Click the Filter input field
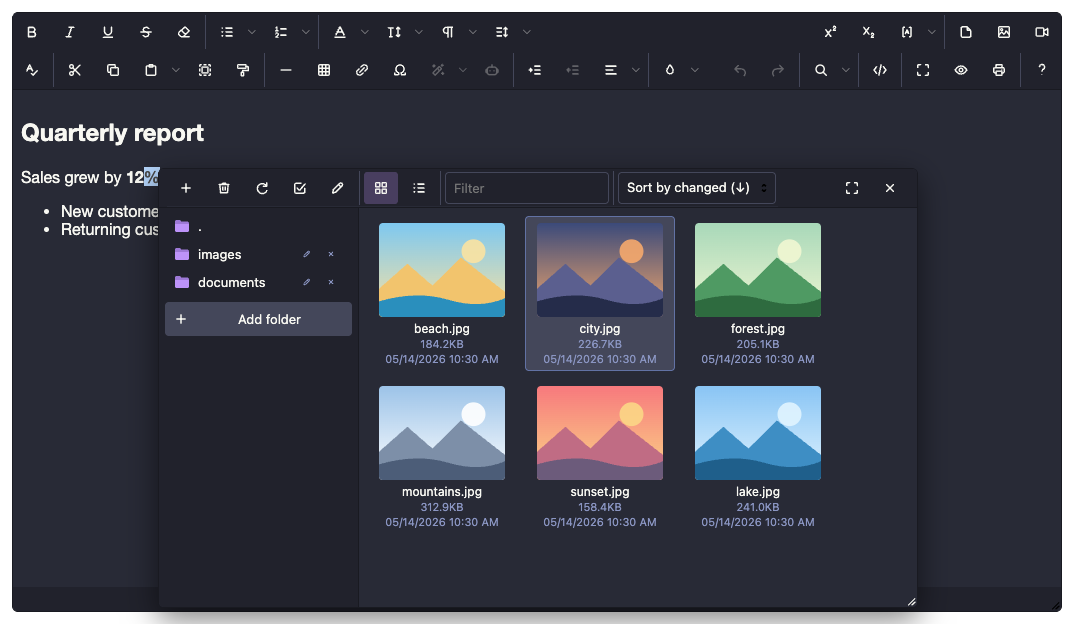 click(527, 188)
